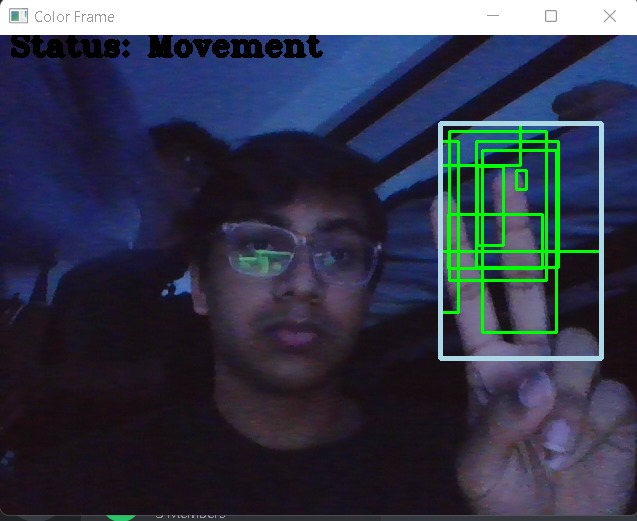
Task: Click the Color Frame window icon
Action: click(18, 16)
